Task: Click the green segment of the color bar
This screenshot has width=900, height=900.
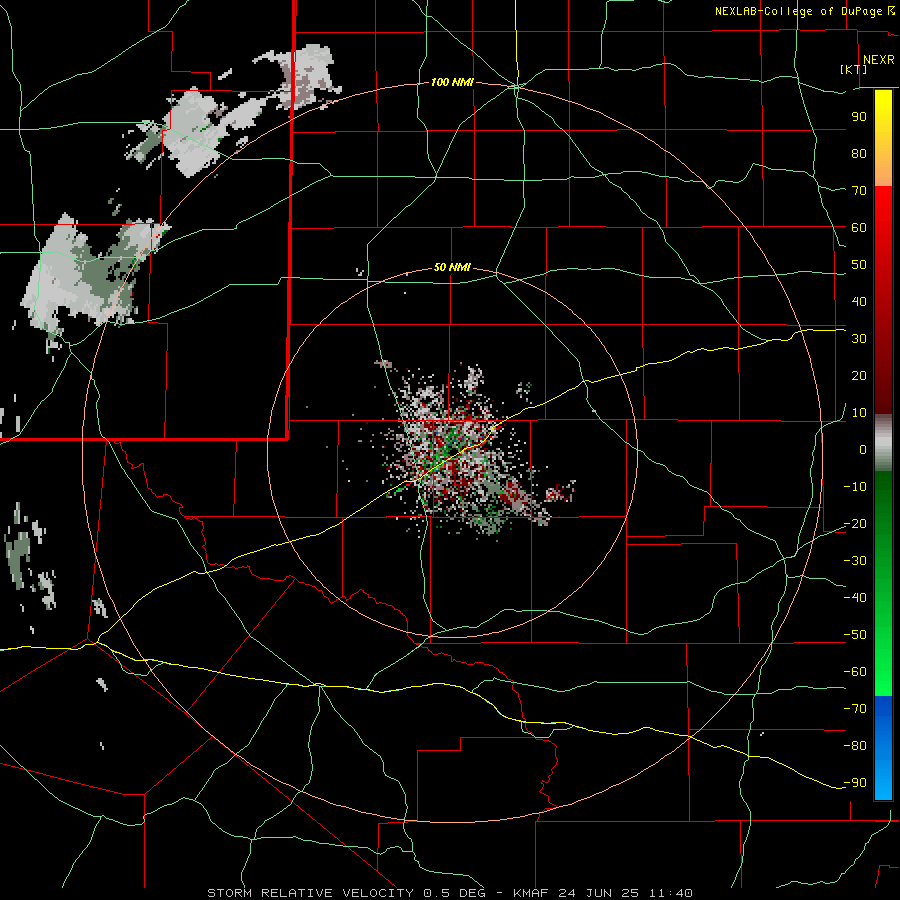Action: click(x=883, y=584)
